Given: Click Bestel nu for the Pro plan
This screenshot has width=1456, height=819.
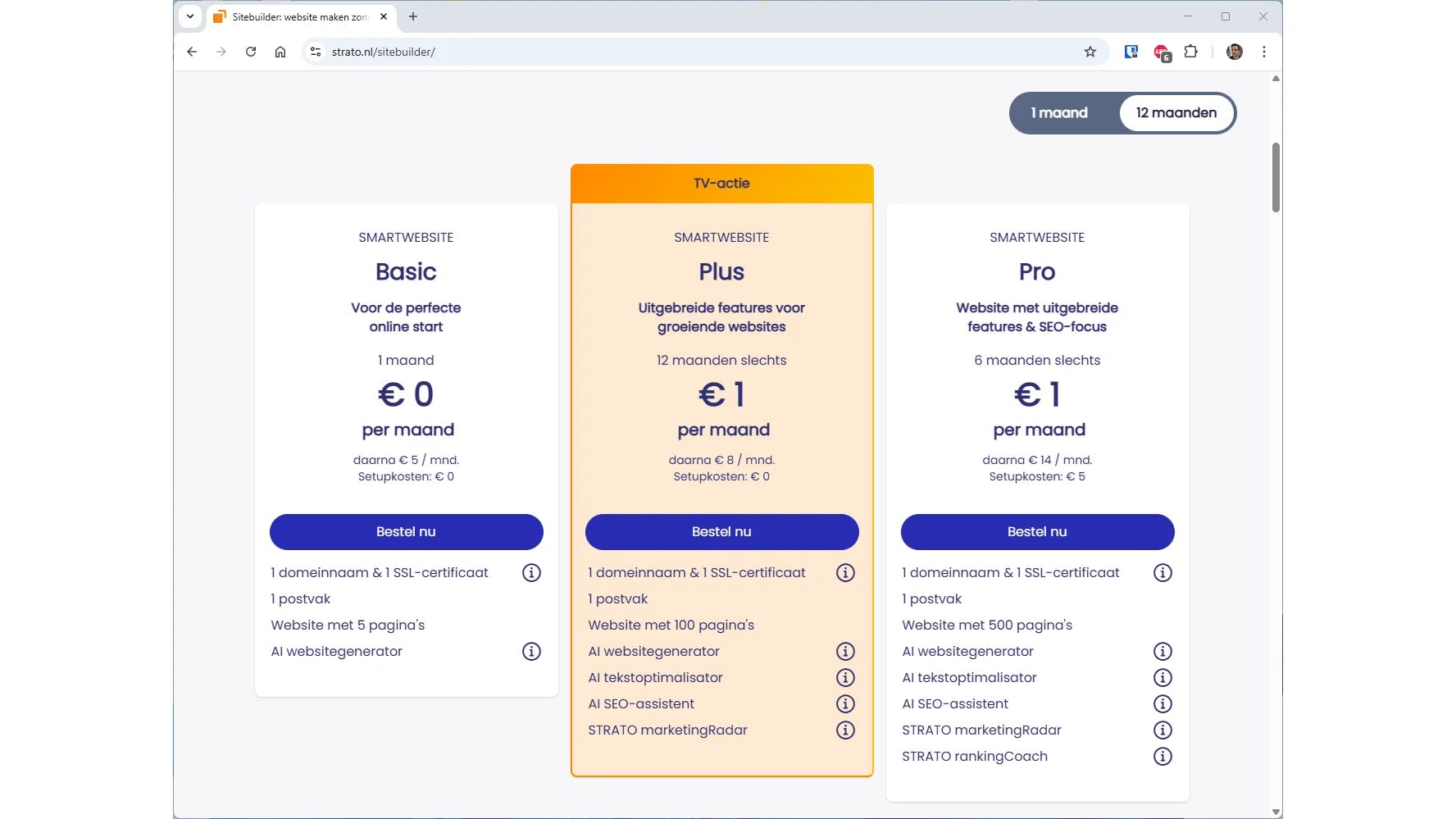Looking at the screenshot, I should pos(1037,532).
